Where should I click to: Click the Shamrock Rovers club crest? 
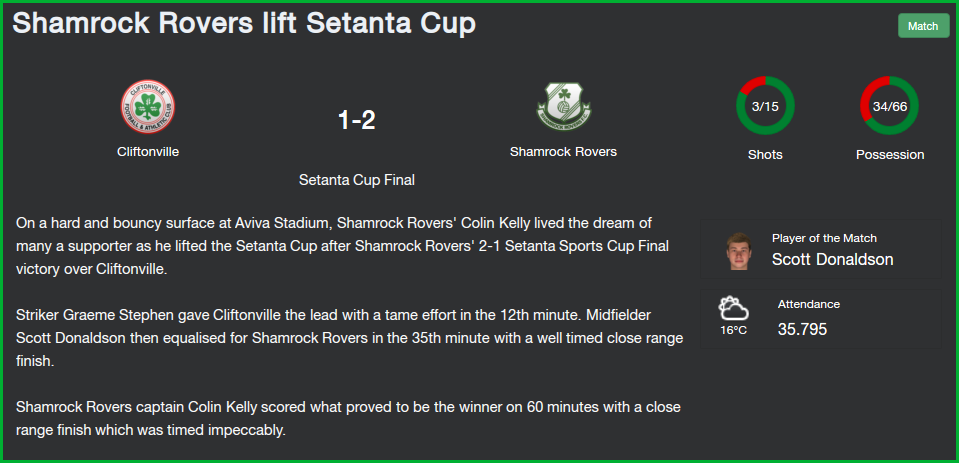coord(563,106)
